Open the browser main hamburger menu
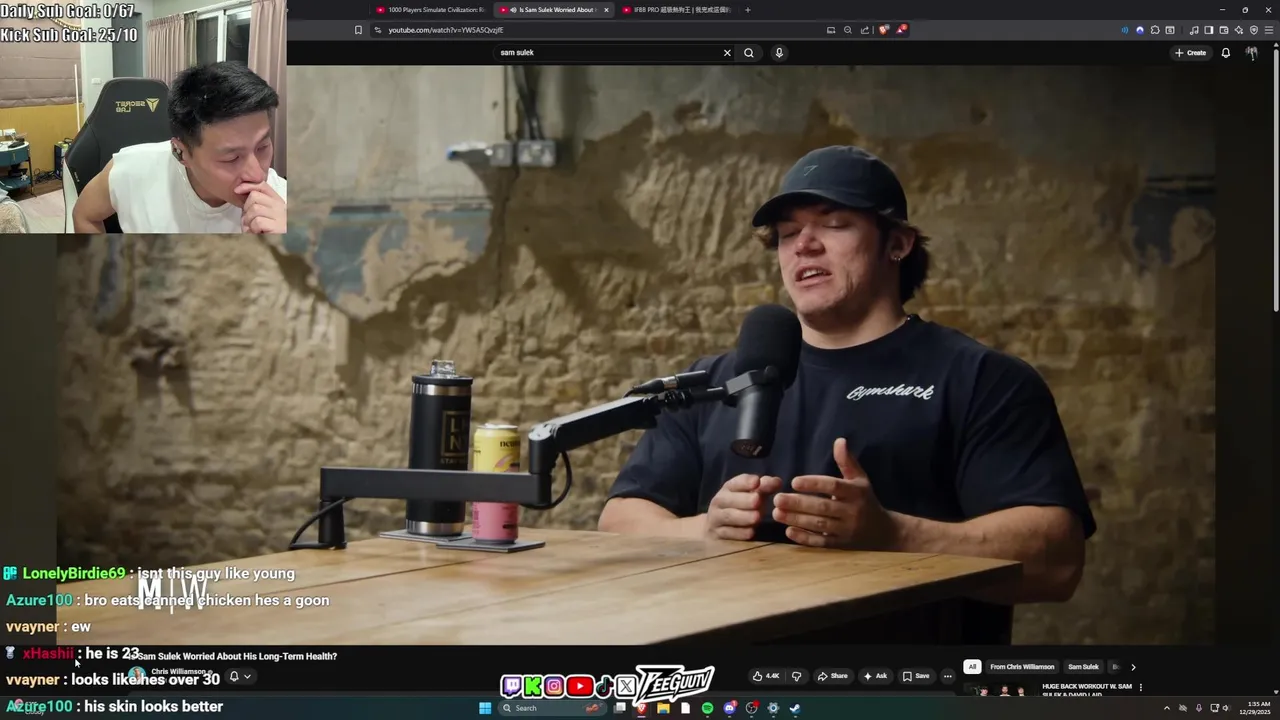Viewport: 1280px width, 720px height. pyautogui.click(x=1269, y=30)
